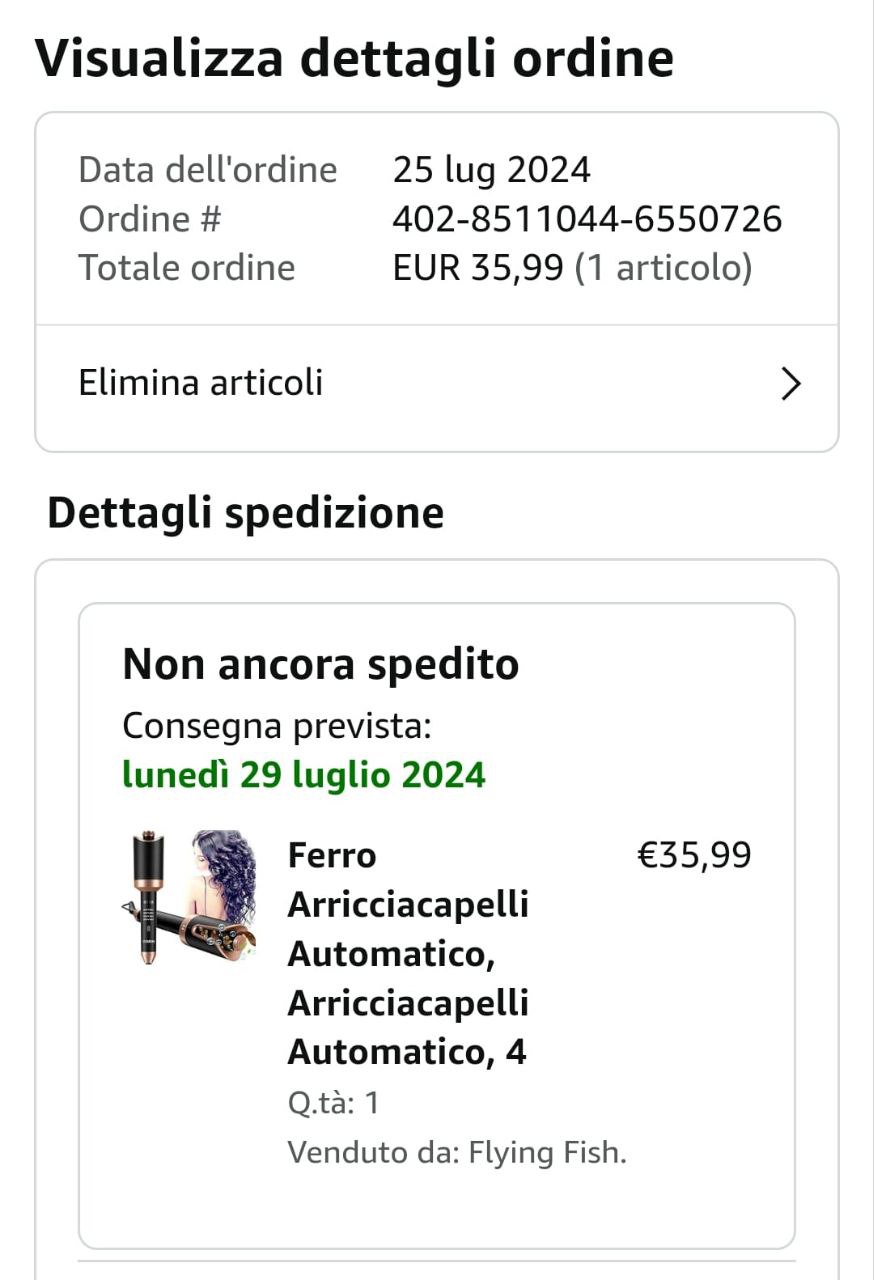
Task: Open the Ferro Arricciacapelli Automatico product title
Action: [x=408, y=953]
